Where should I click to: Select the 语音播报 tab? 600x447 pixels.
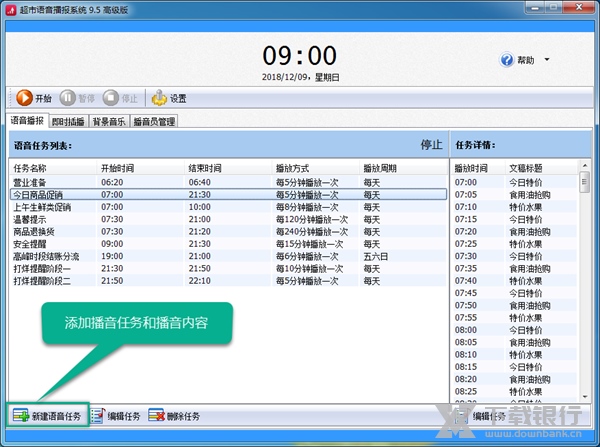pos(29,121)
